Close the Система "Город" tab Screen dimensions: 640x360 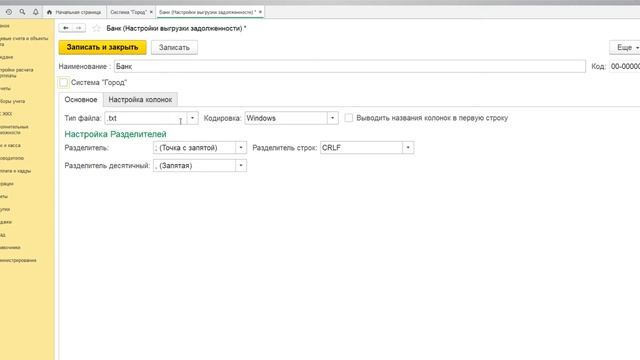[151, 12]
